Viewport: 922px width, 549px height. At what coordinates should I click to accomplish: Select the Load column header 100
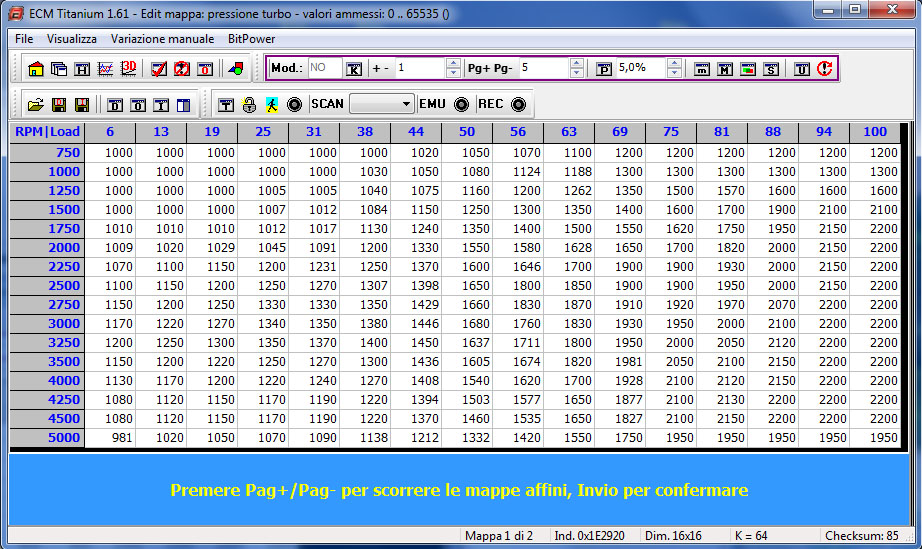pos(875,132)
